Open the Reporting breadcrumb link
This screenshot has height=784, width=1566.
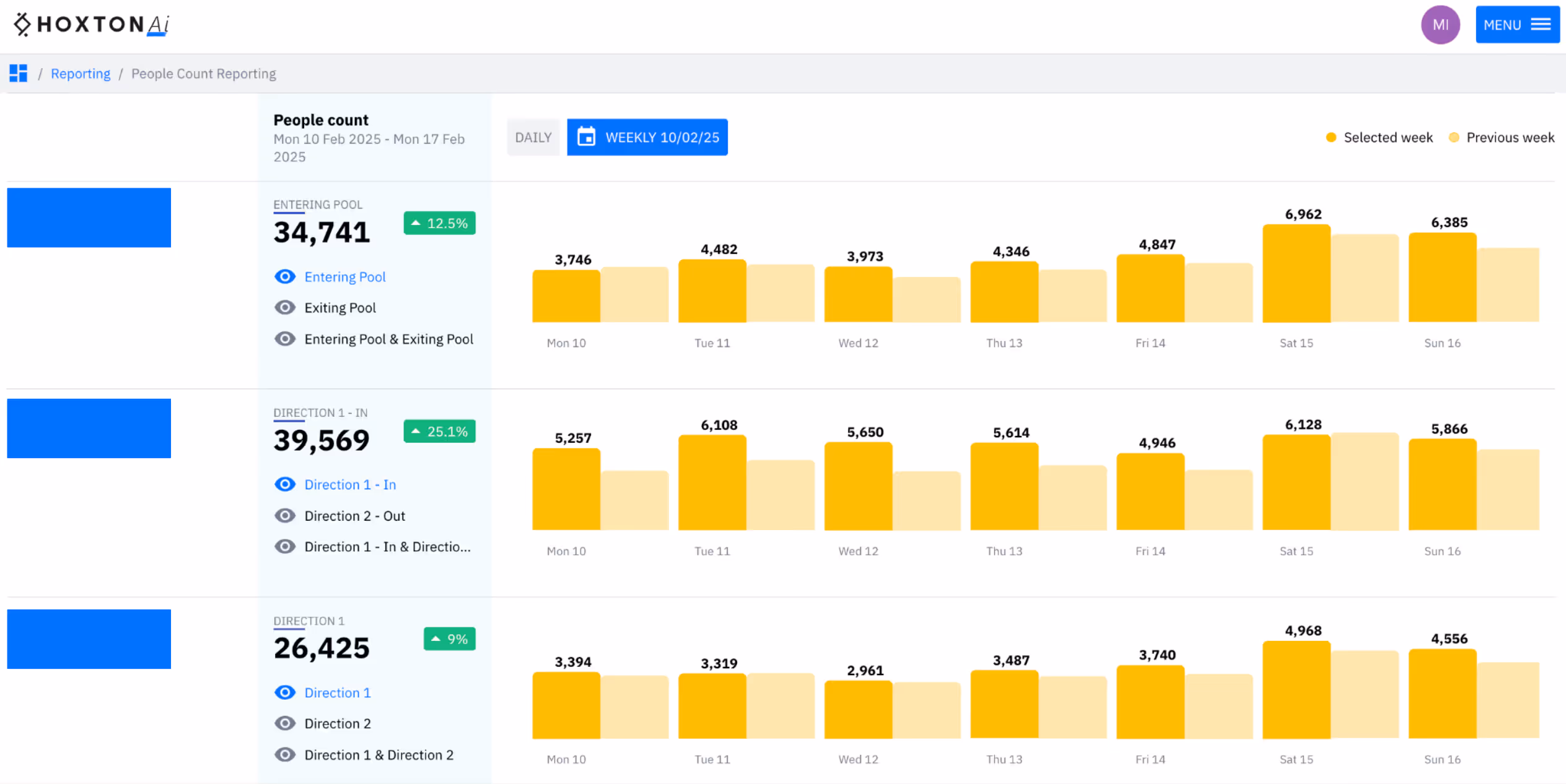point(81,73)
